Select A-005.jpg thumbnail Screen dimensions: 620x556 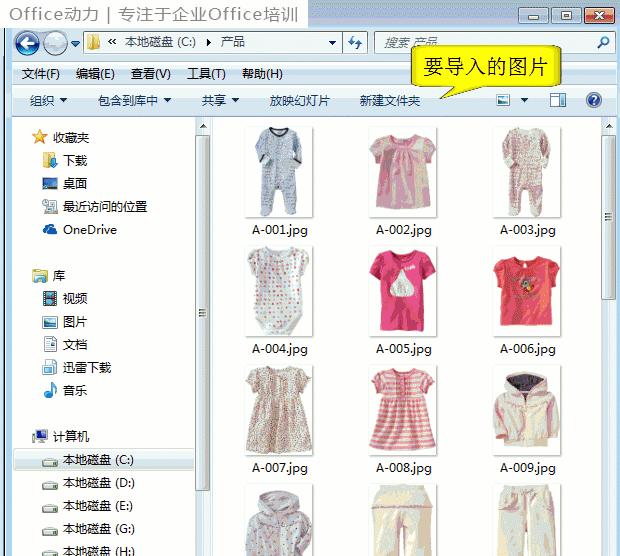[x=403, y=291]
